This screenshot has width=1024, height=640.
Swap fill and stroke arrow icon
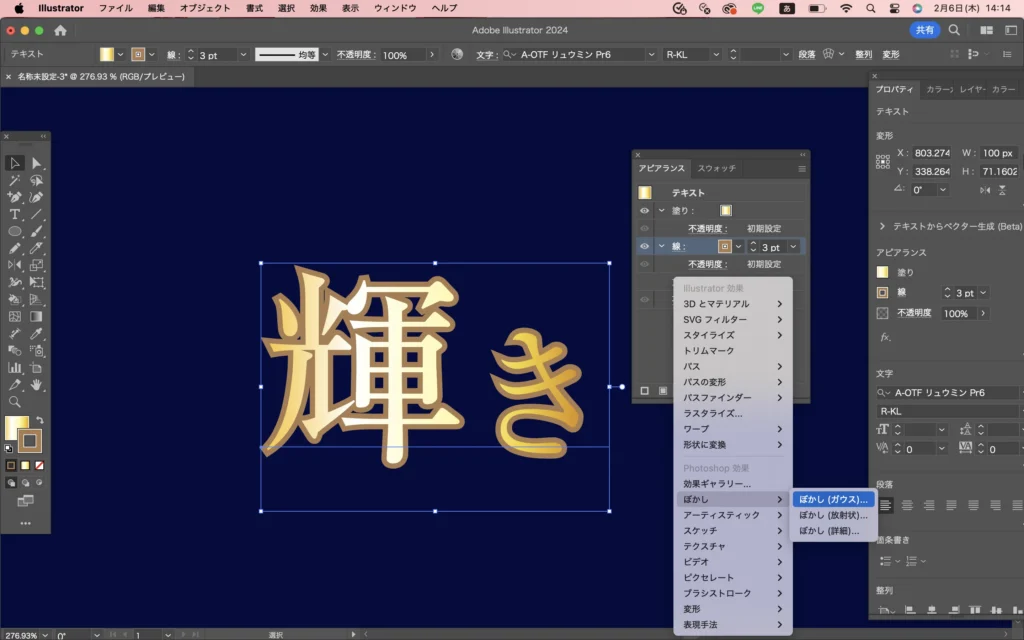click(x=41, y=421)
